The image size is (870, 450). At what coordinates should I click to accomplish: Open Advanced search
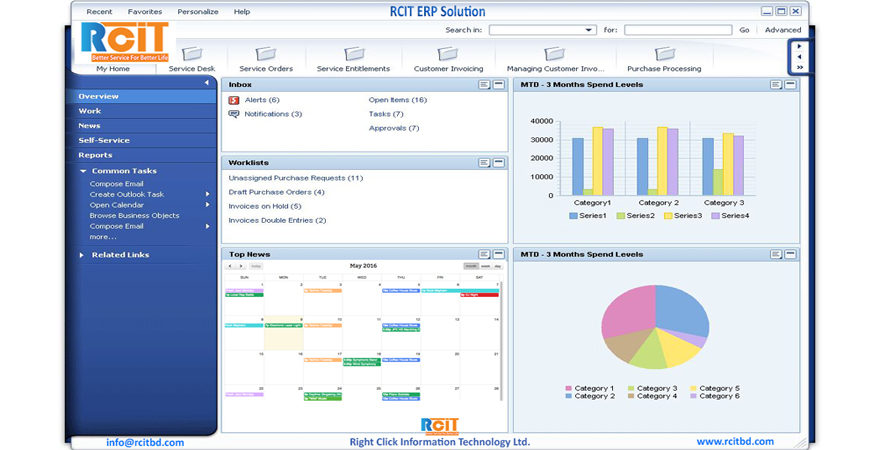click(783, 30)
